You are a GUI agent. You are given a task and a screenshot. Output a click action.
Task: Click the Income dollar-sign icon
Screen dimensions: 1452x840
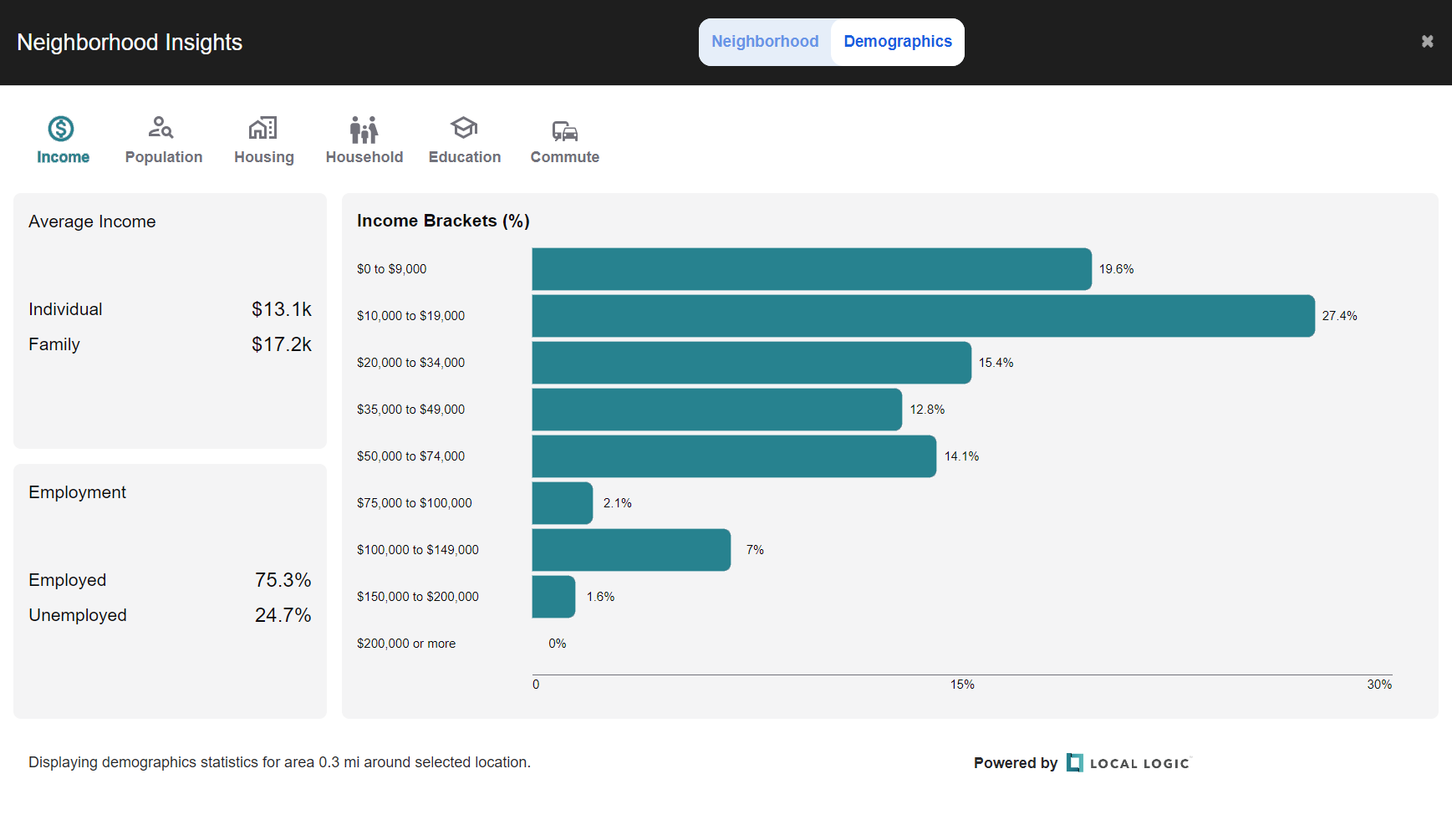pyautogui.click(x=61, y=129)
